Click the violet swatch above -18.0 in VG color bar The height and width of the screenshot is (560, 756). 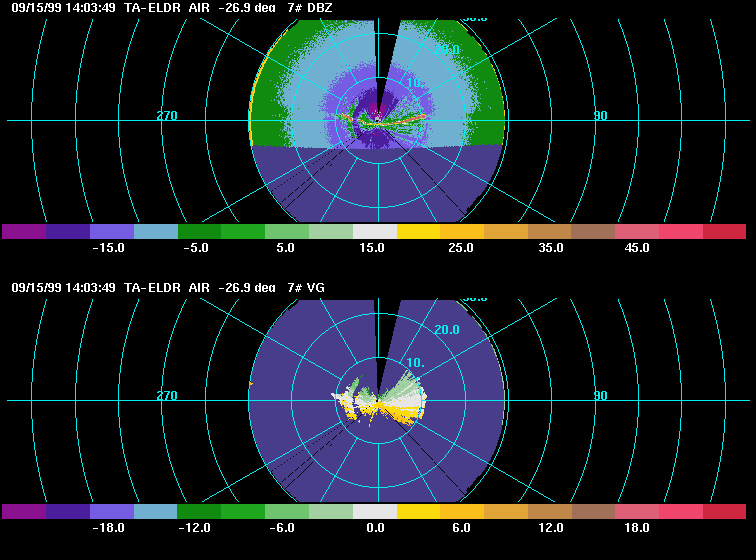point(112,511)
